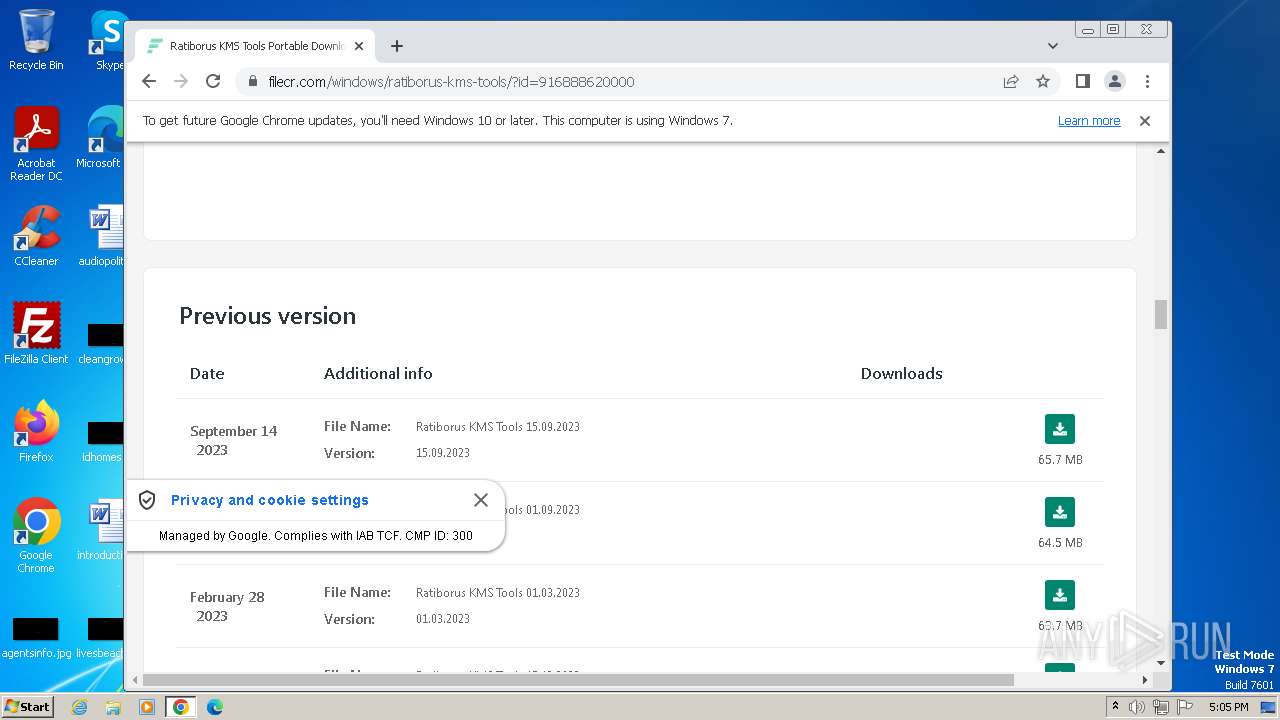Image resolution: width=1280 pixels, height=720 pixels.
Task: Select the Google Chrome desktop shortcut
Action: pos(36,536)
